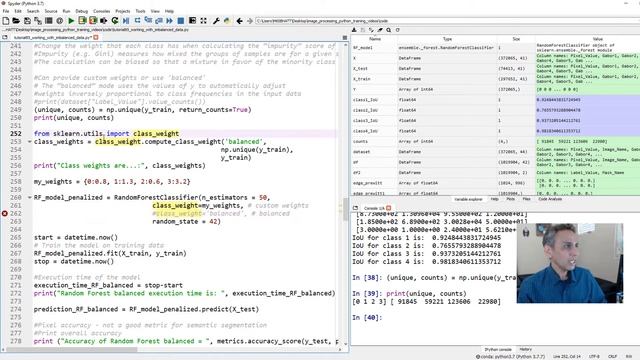Click the Re-run last script icon
This screenshot has height=360, width=640.
pyautogui.click(x=115, y=20)
